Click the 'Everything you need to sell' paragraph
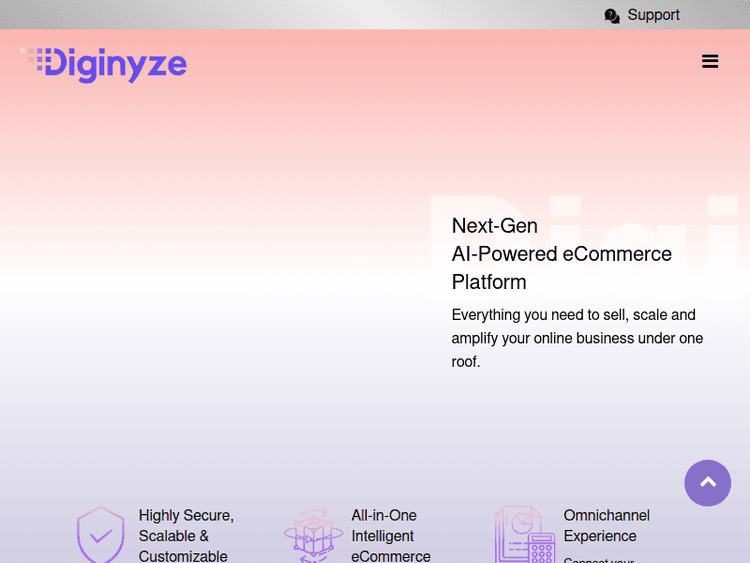 577,338
